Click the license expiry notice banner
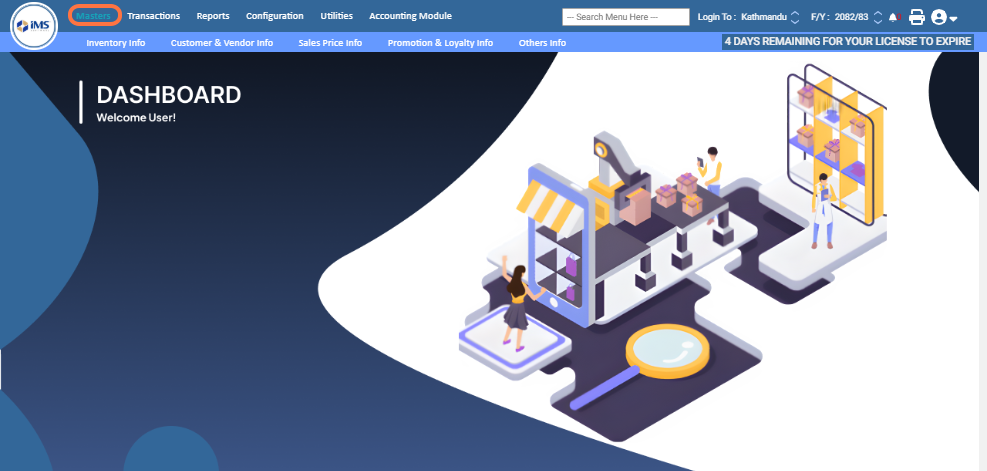 pyautogui.click(x=848, y=42)
